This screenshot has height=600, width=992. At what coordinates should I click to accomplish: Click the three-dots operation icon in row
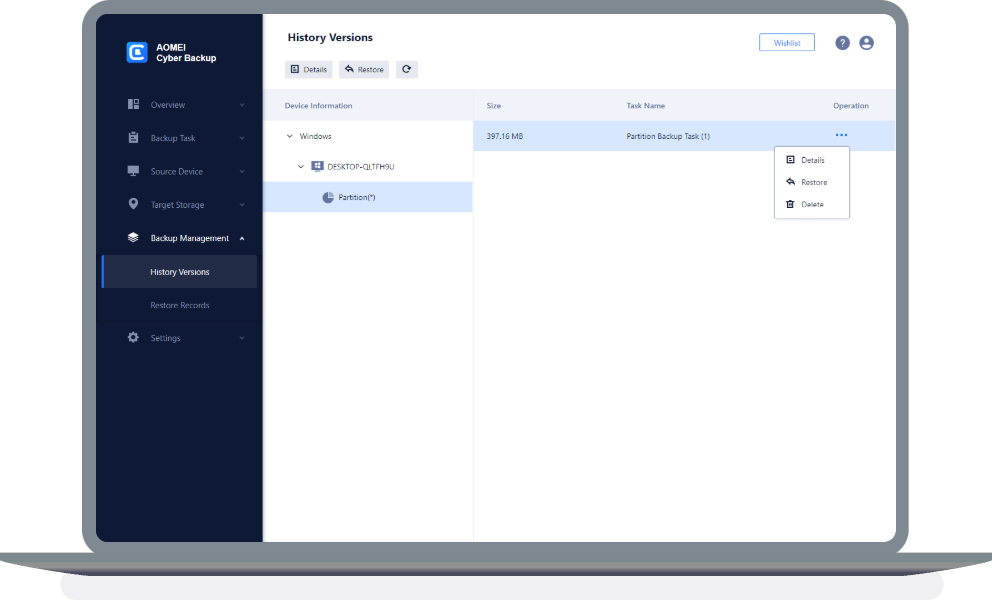point(841,136)
